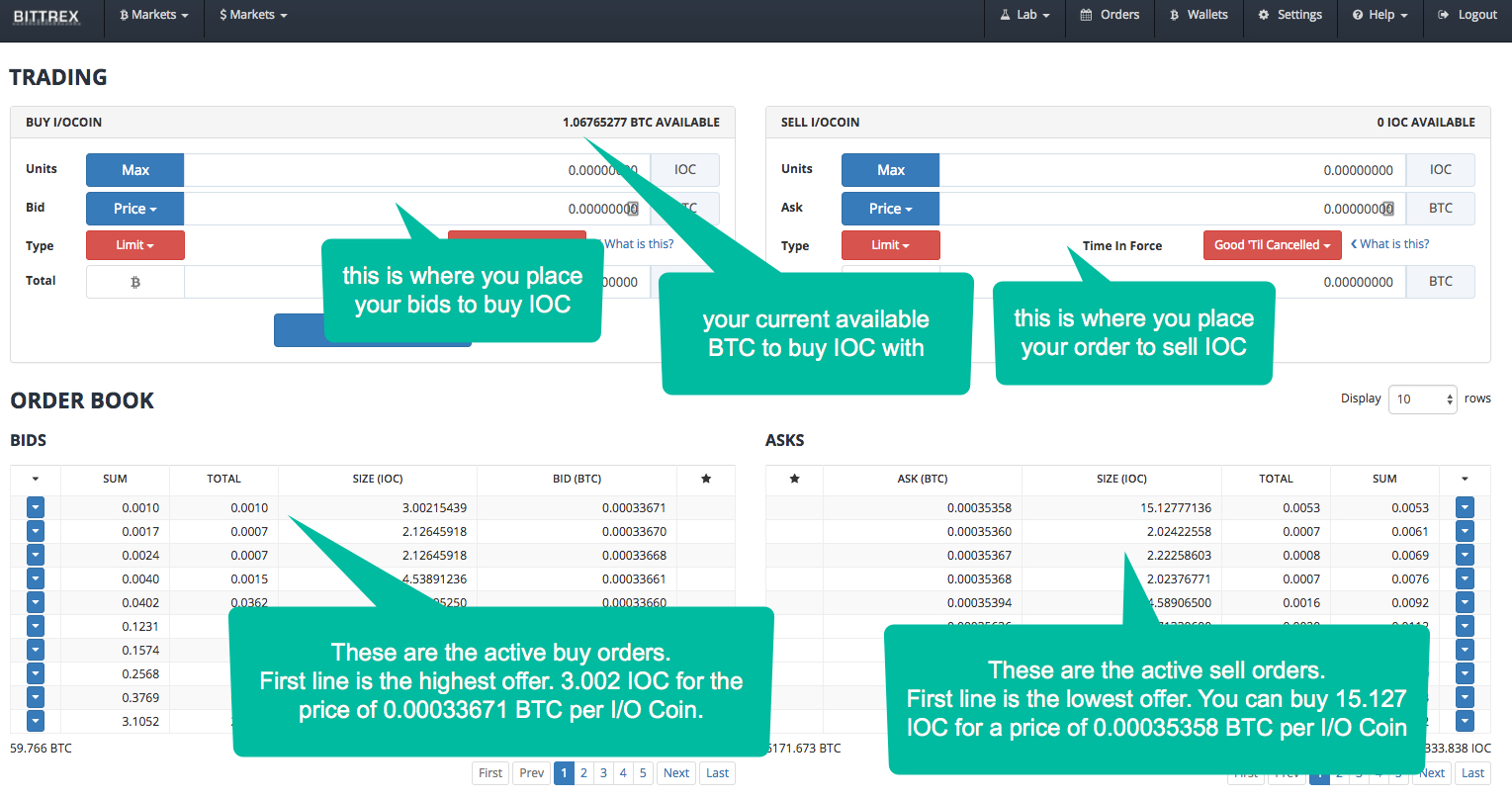
Task: Open action dropdown for bid row sum 0.0010
Action: click(x=36, y=507)
